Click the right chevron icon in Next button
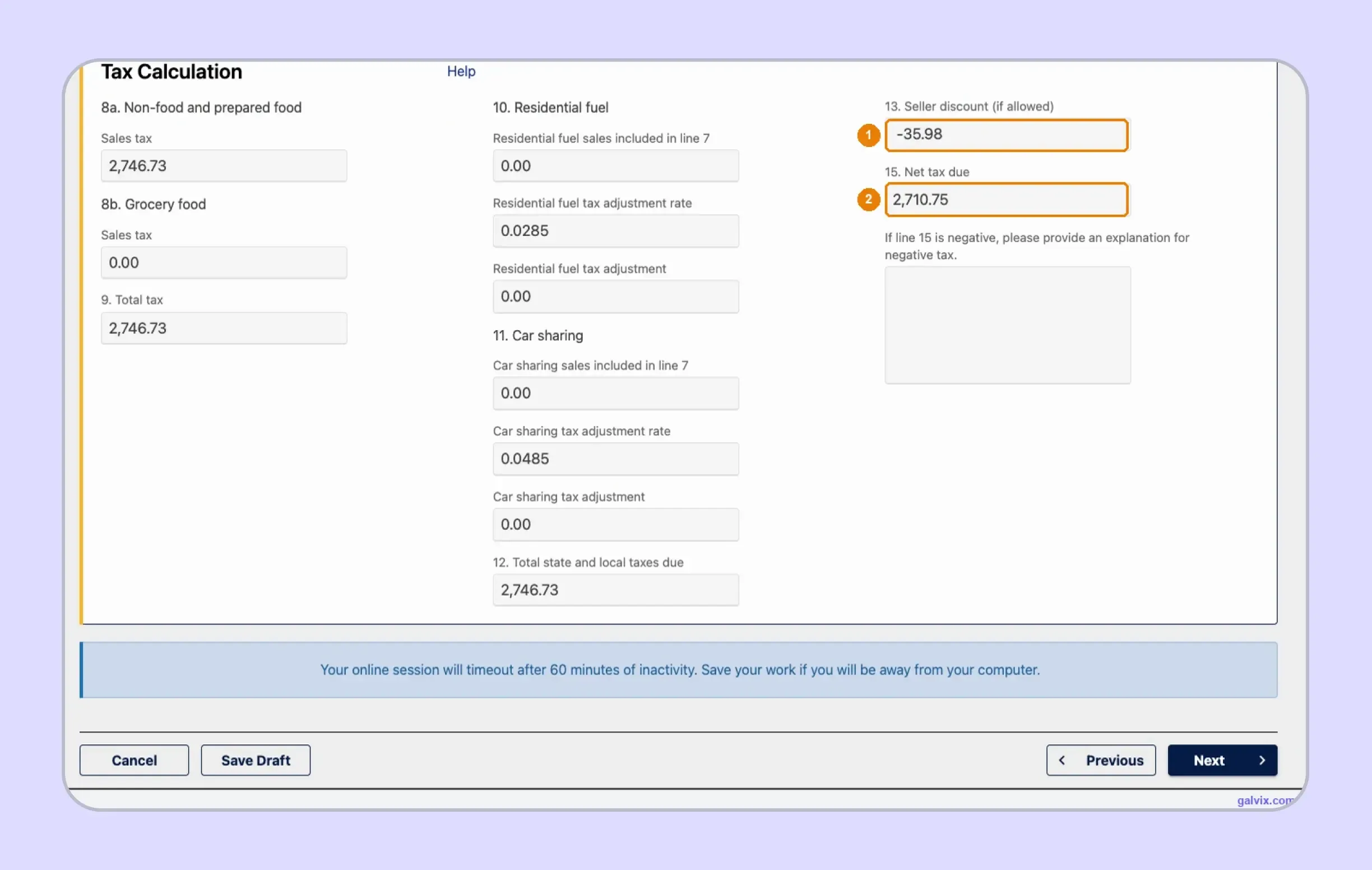The height and width of the screenshot is (870, 1372). tap(1262, 760)
